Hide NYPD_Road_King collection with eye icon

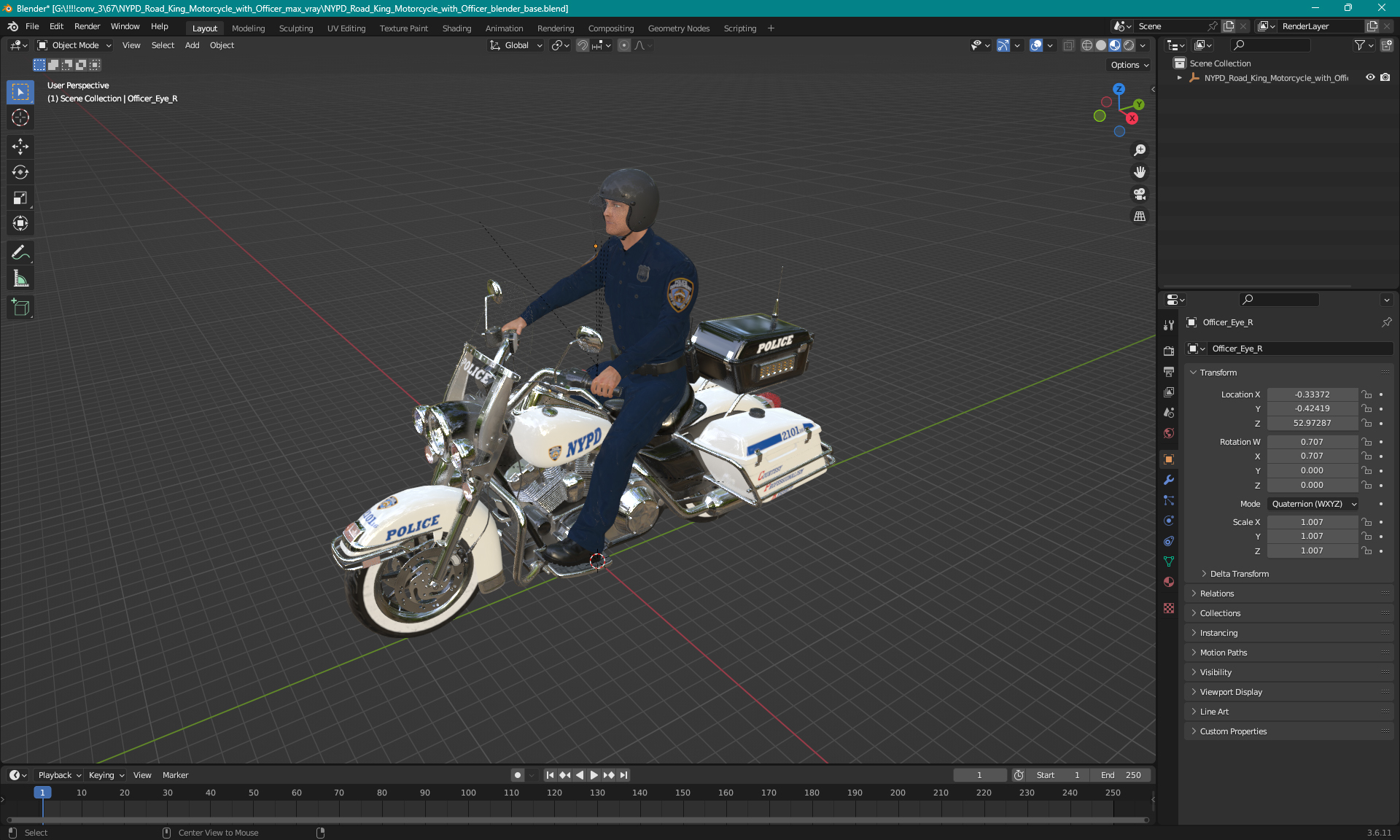coord(1371,77)
